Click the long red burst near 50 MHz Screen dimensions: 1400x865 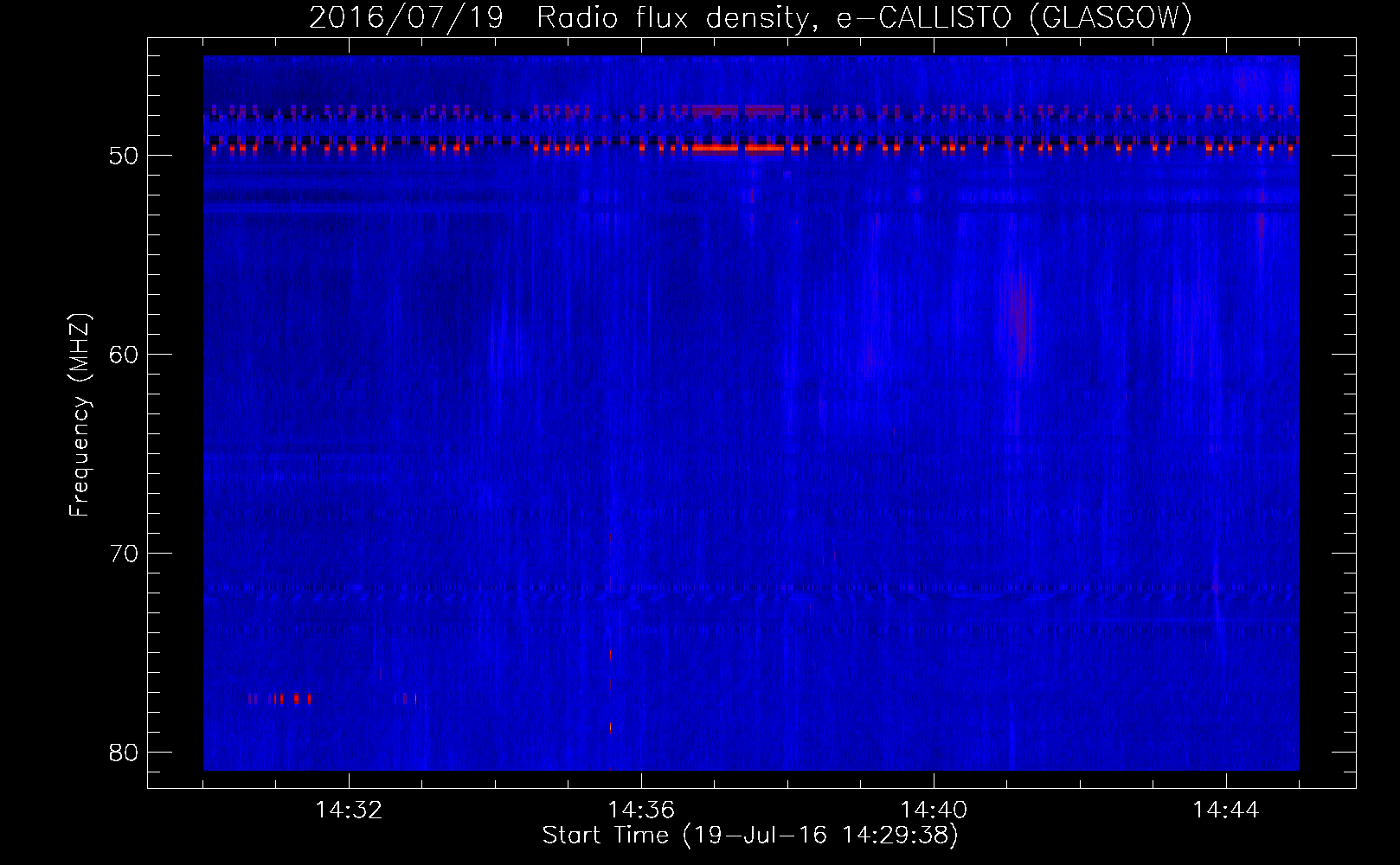737,149
